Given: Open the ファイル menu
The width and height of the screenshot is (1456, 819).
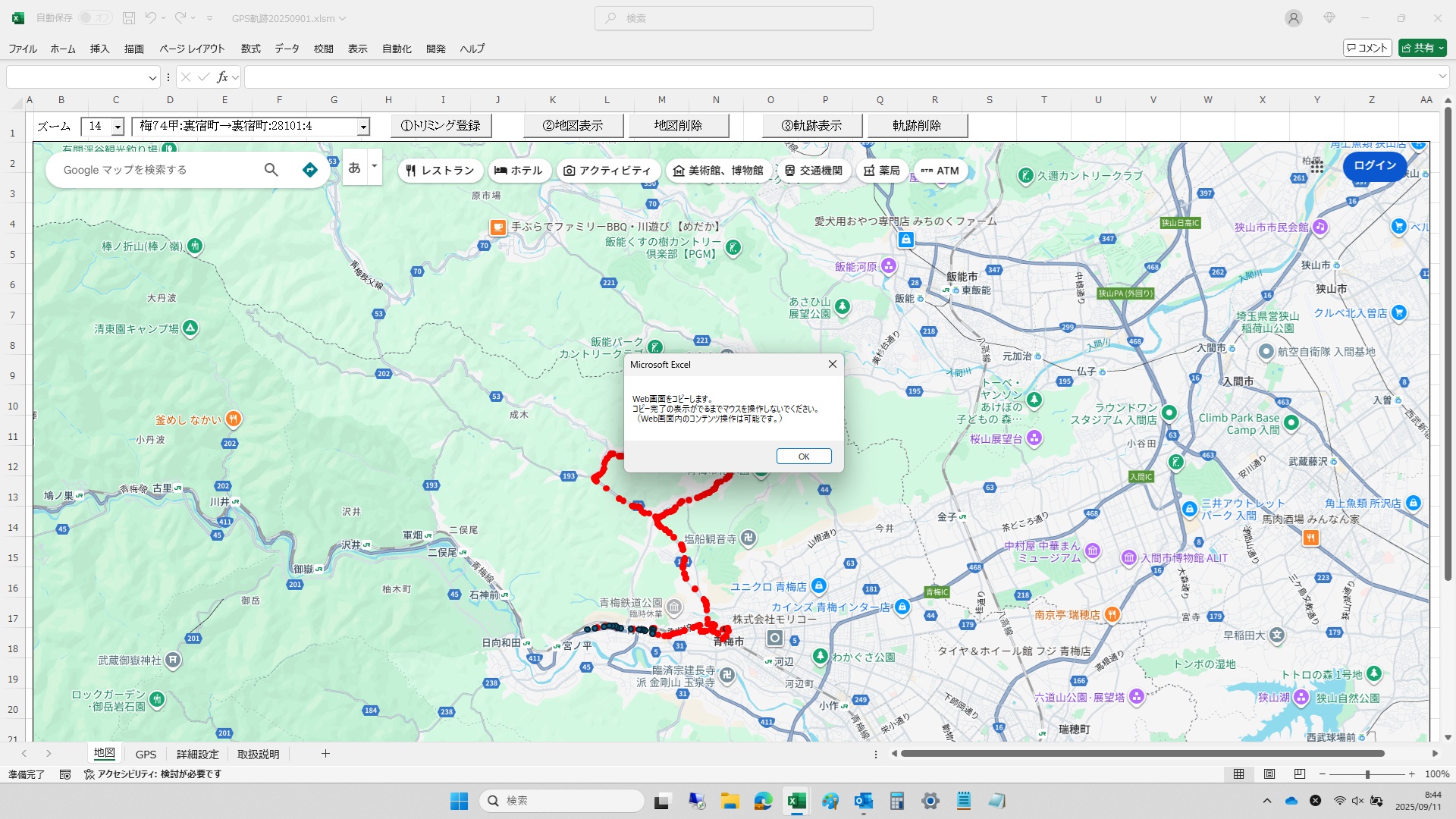Looking at the screenshot, I should tap(23, 49).
